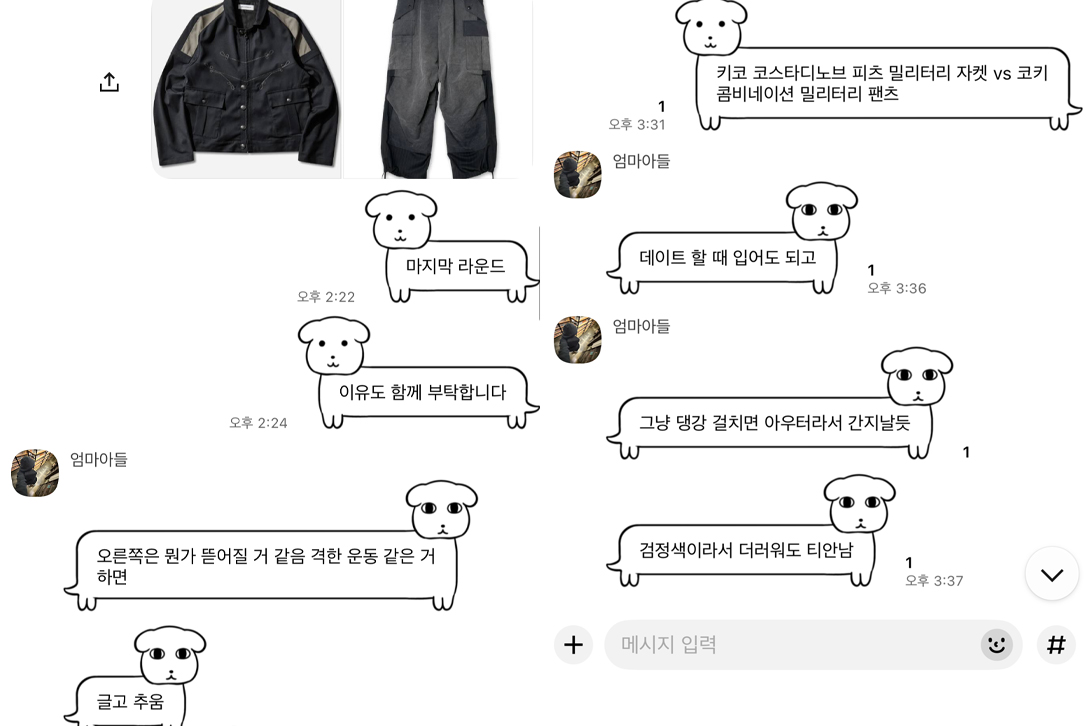
Task: Open the plus attachment button
Action: click(574, 645)
